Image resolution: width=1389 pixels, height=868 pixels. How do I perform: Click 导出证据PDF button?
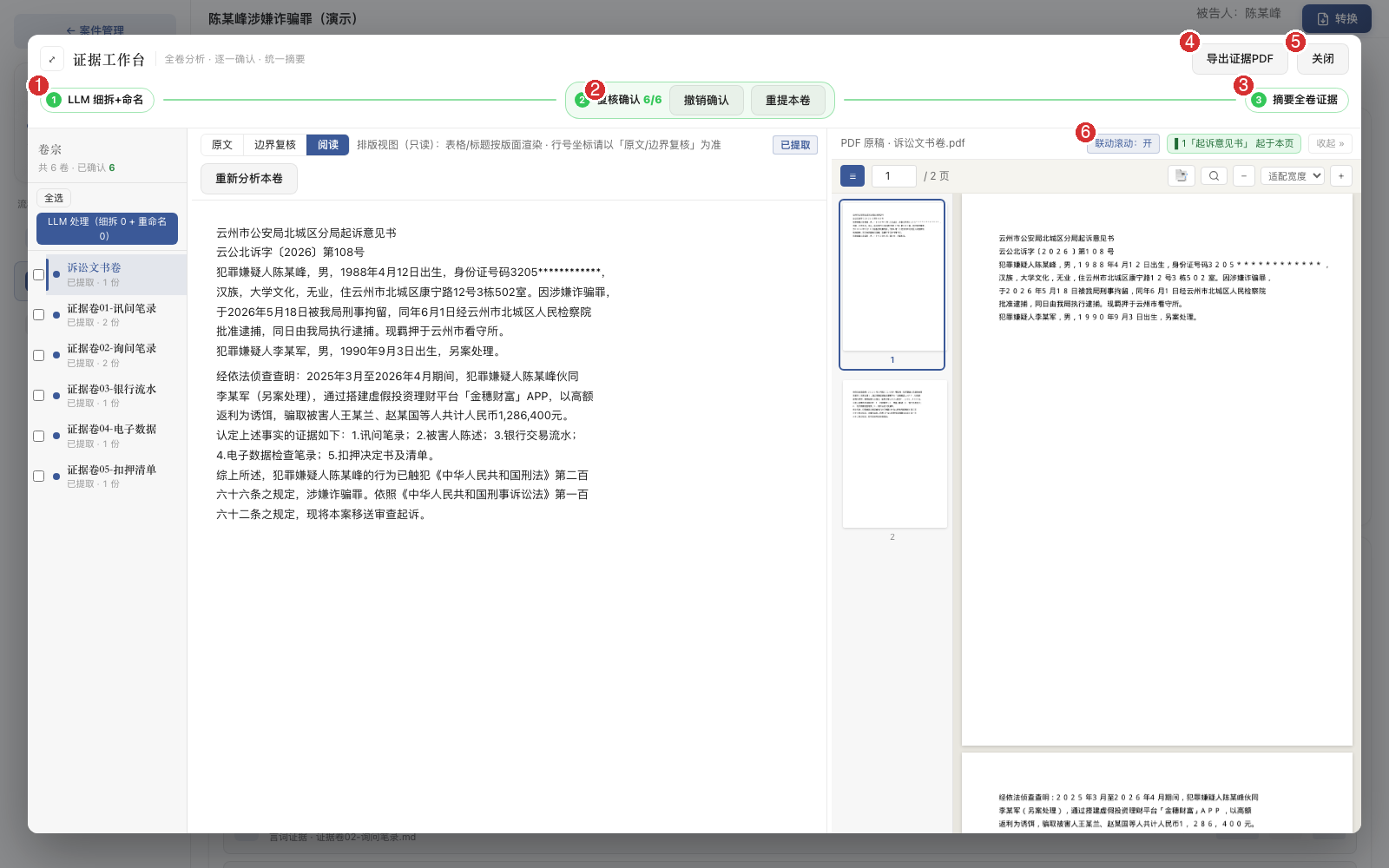point(1240,59)
